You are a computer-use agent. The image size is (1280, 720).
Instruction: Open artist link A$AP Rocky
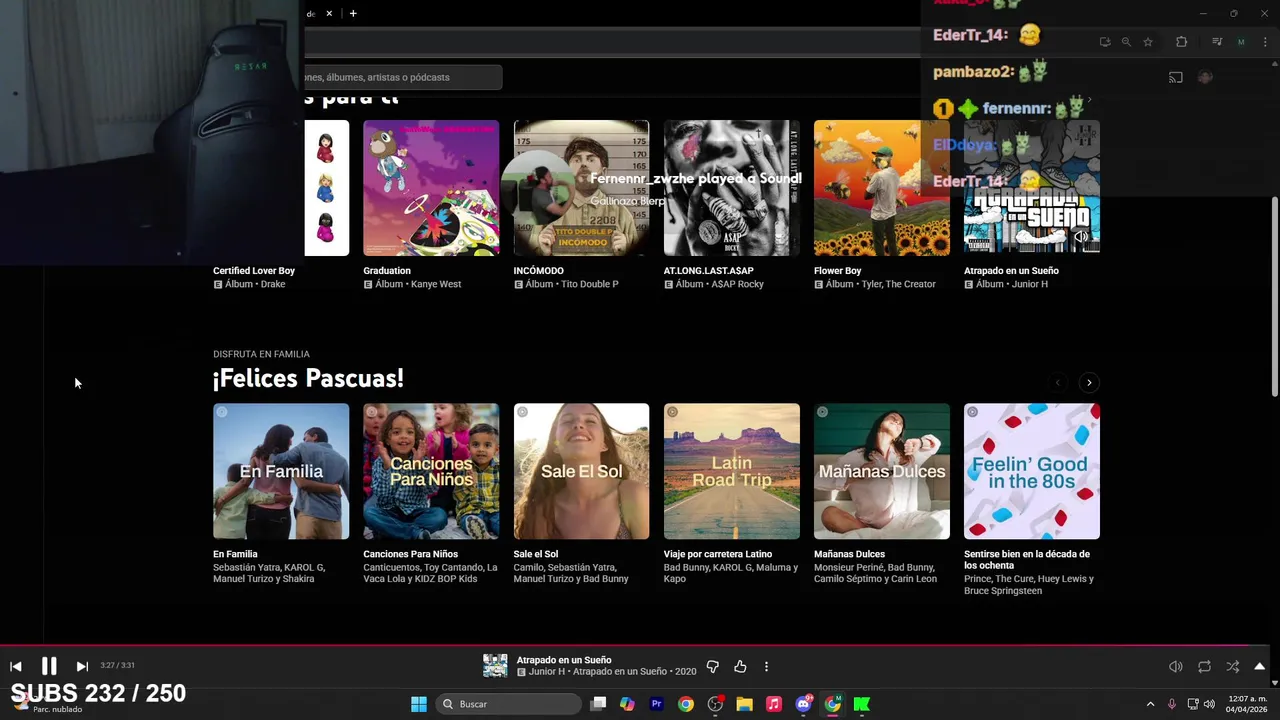[737, 284]
